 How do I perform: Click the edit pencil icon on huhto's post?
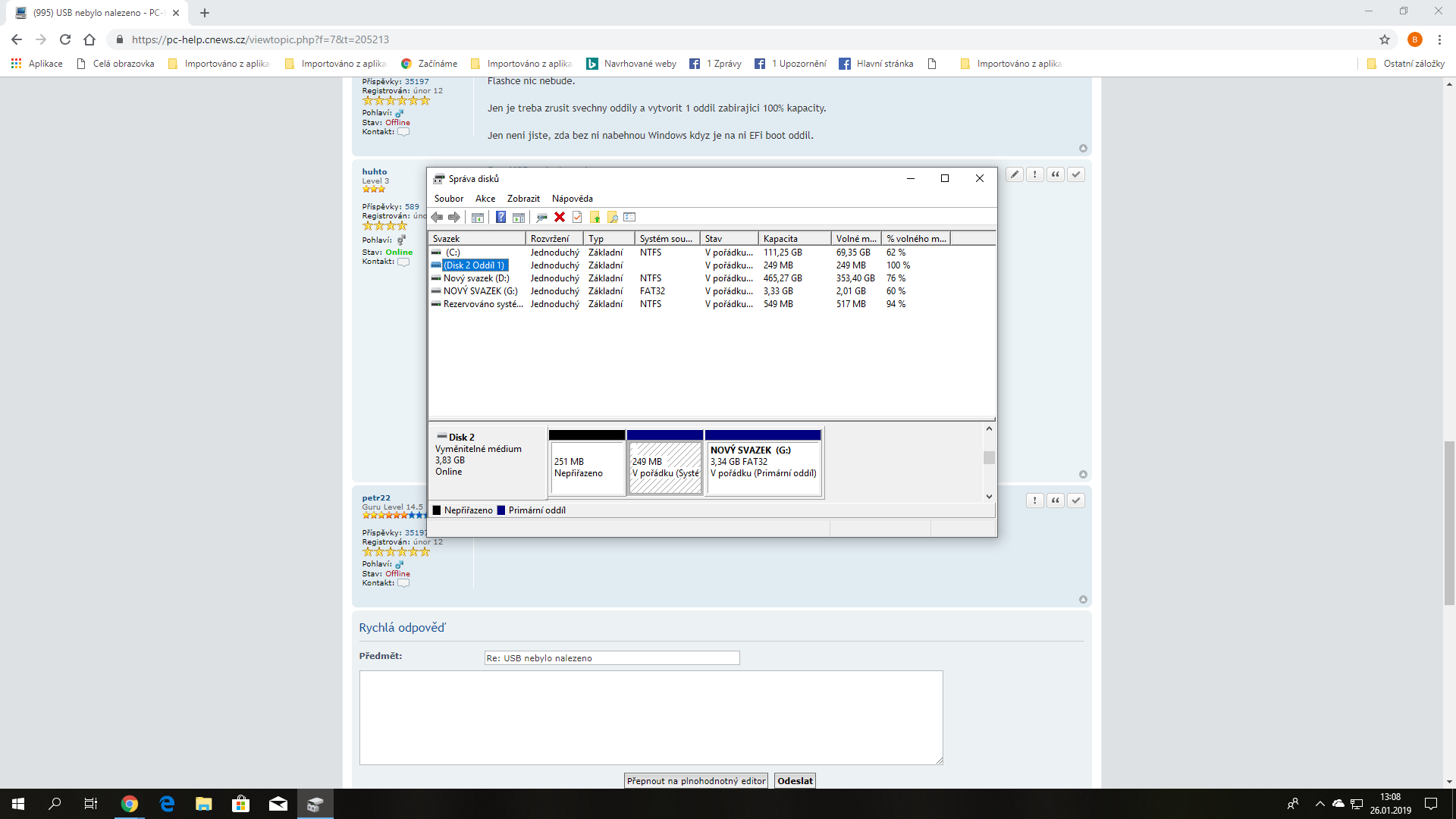1014,174
